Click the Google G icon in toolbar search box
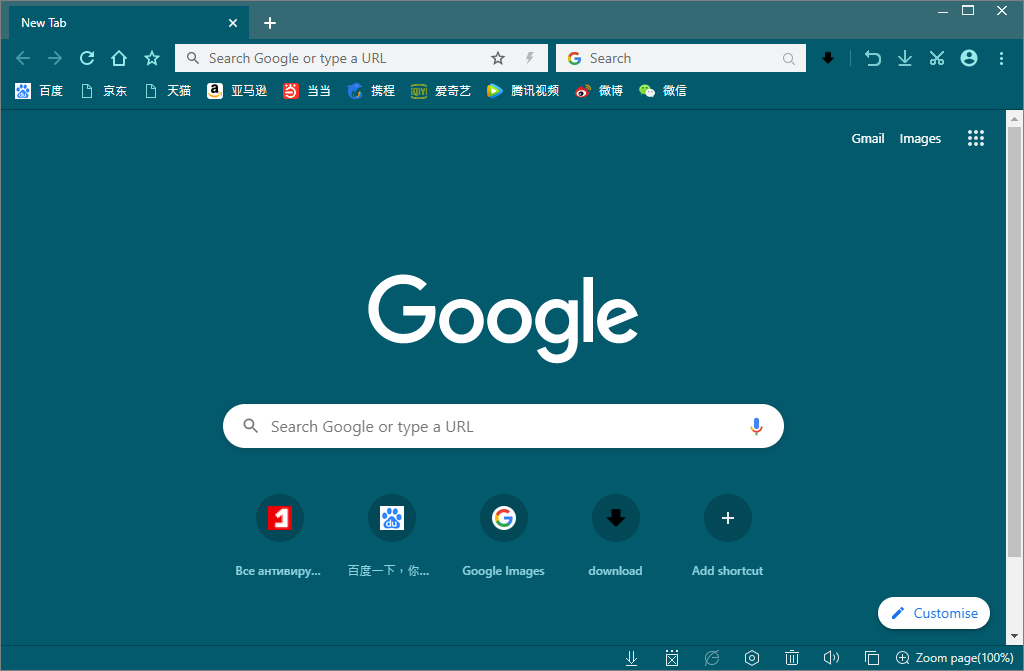This screenshot has height=671, width=1024. [x=575, y=58]
